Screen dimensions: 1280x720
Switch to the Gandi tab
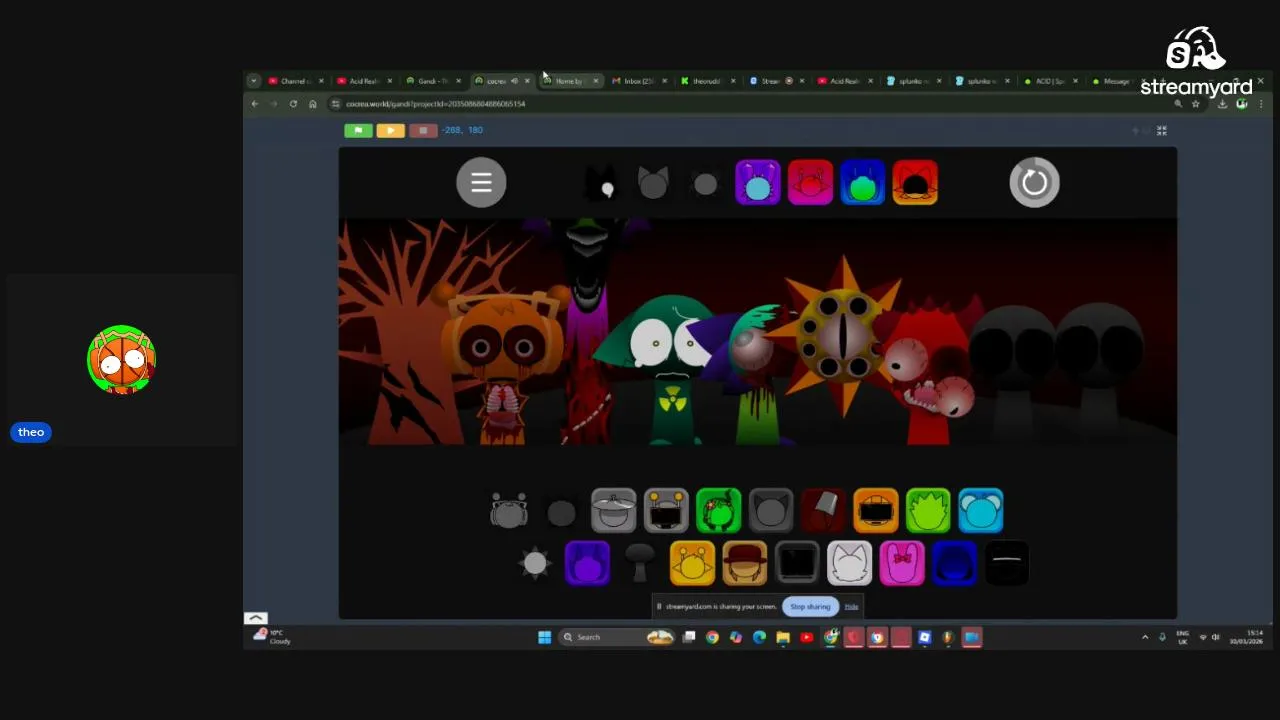pyautogui.click(x=433, y=81)
